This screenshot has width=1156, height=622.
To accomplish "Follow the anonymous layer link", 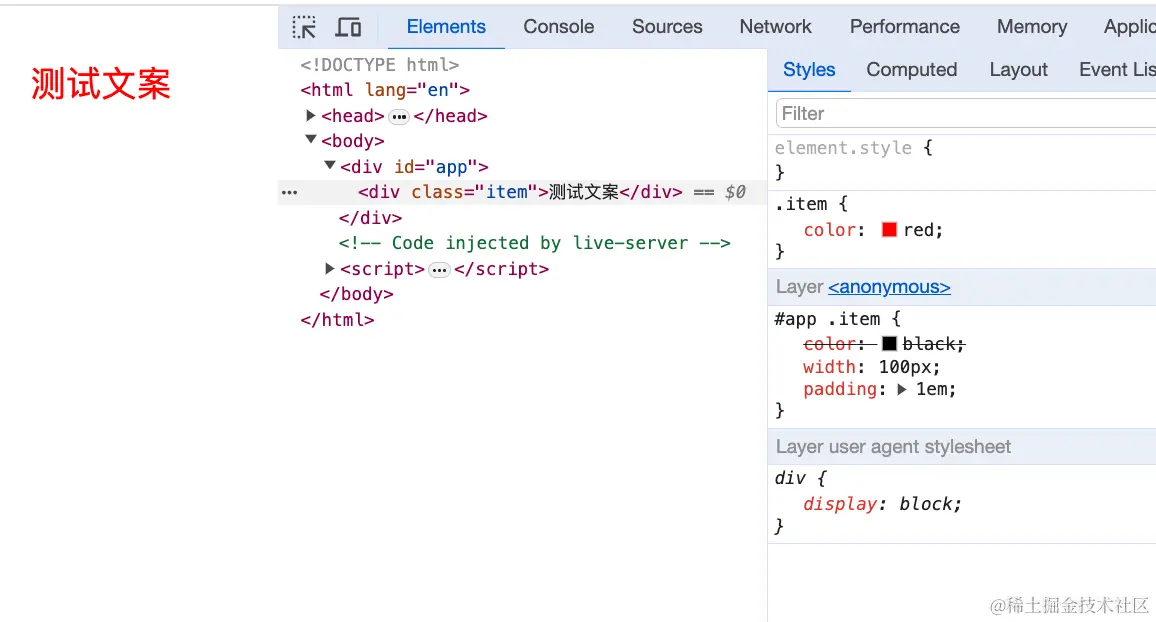I will (x=889, y=287).
